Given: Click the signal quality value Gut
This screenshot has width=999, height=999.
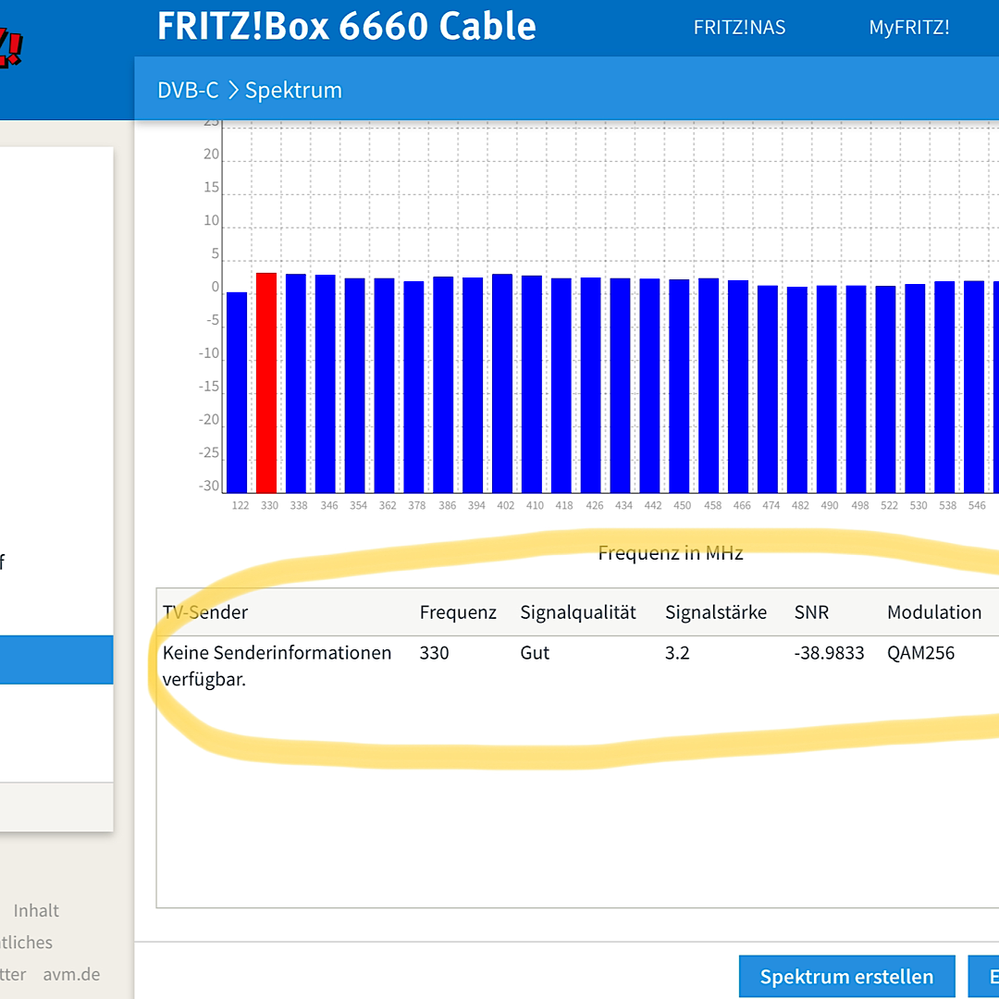Looking at the screenshot, I should click(535, 653).
